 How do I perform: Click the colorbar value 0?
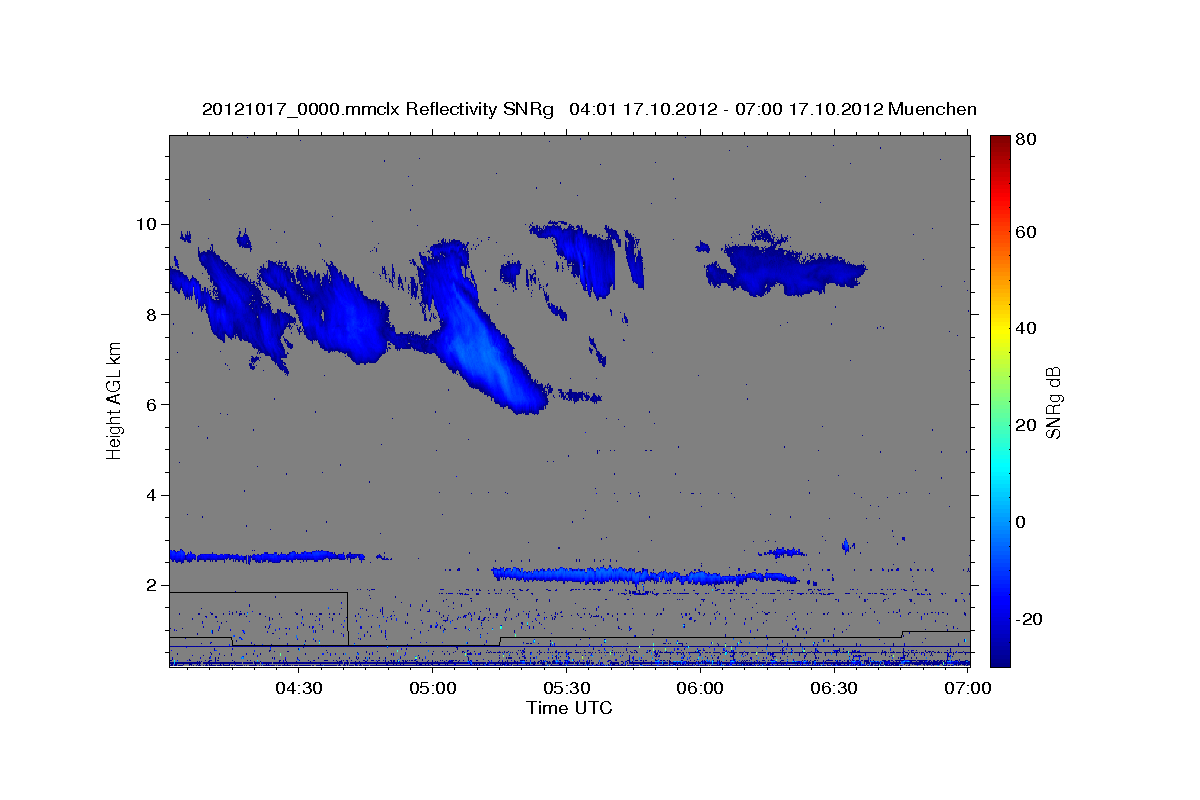(x=1022, y=522)
